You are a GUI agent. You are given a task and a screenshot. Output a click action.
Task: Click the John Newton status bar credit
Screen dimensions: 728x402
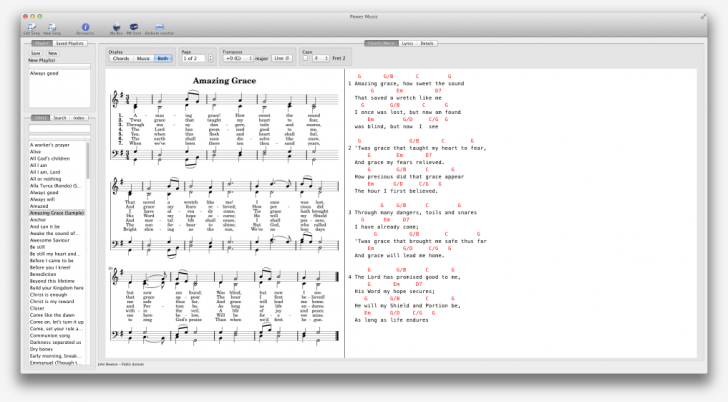point(121,364)
